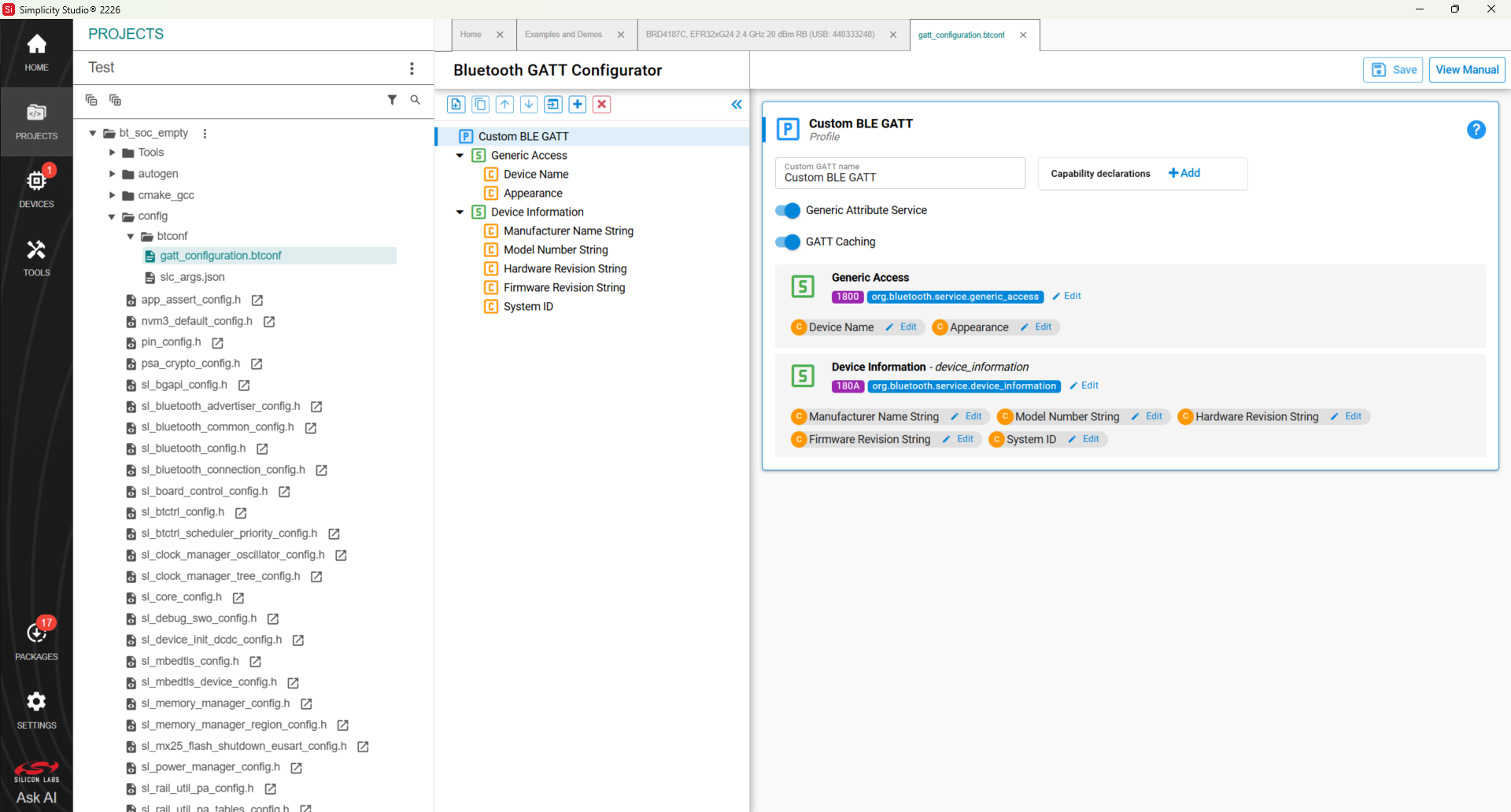Click the new GATT item icon
This screenshot has height=812, width=1511.
tap(456, 104)
